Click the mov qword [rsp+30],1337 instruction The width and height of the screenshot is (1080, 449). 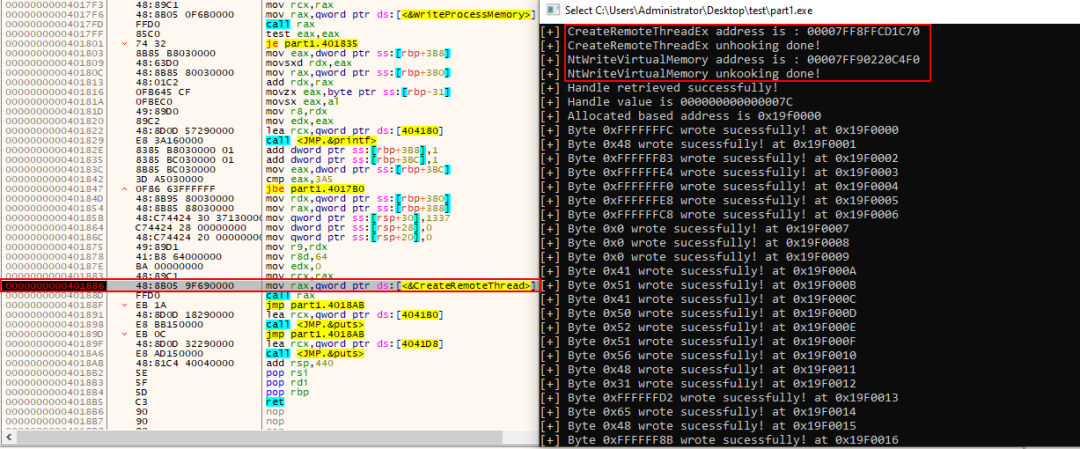pos(357,216)
